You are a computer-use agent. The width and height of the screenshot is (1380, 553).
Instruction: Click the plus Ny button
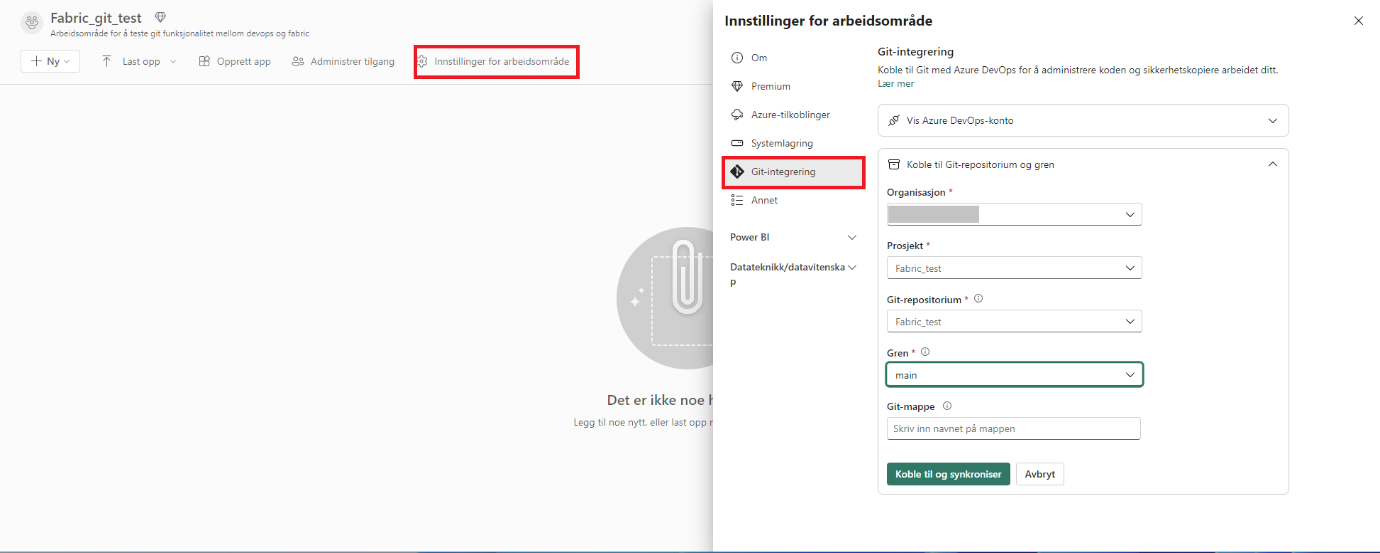(50, 61)
